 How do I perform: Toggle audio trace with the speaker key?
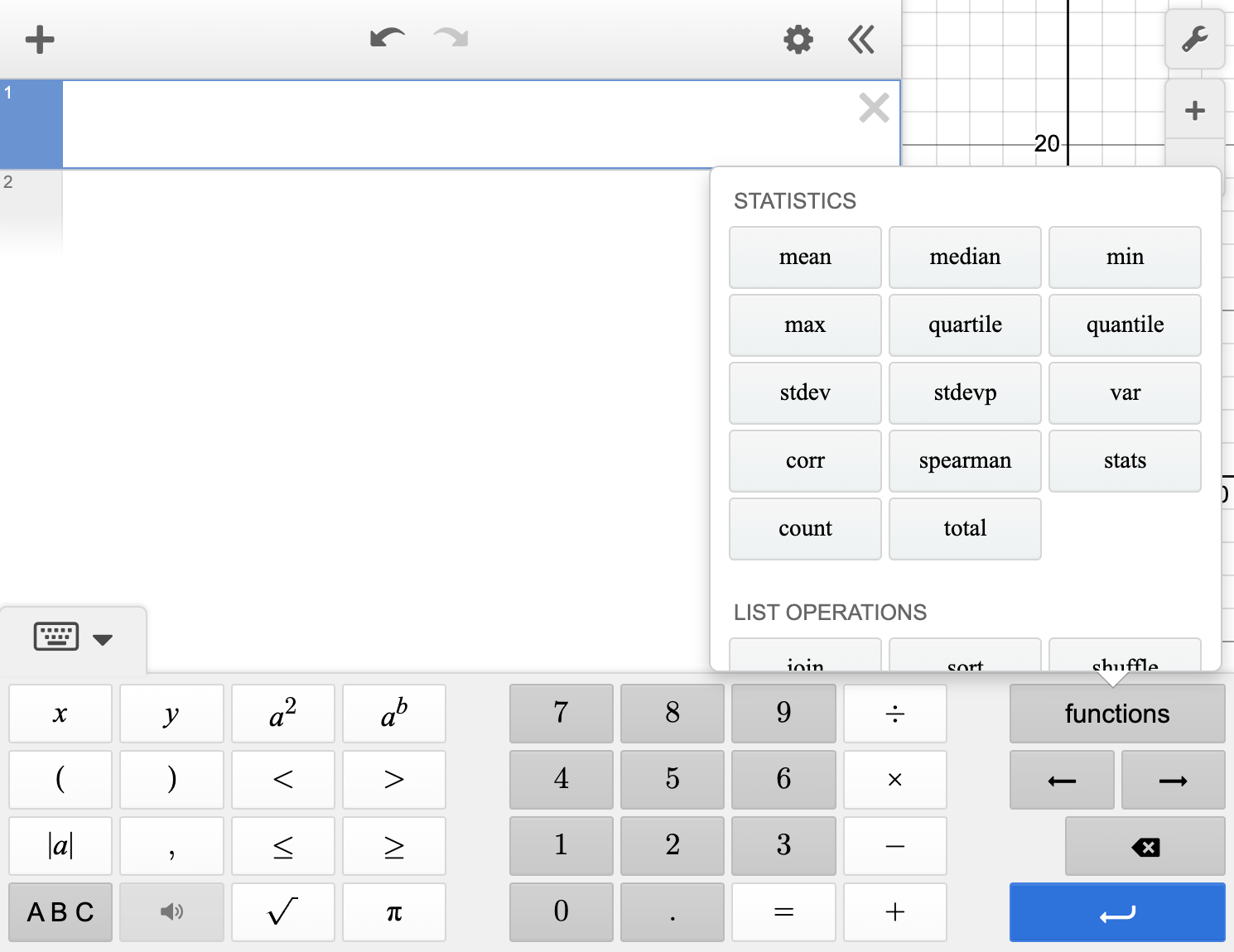171,911
